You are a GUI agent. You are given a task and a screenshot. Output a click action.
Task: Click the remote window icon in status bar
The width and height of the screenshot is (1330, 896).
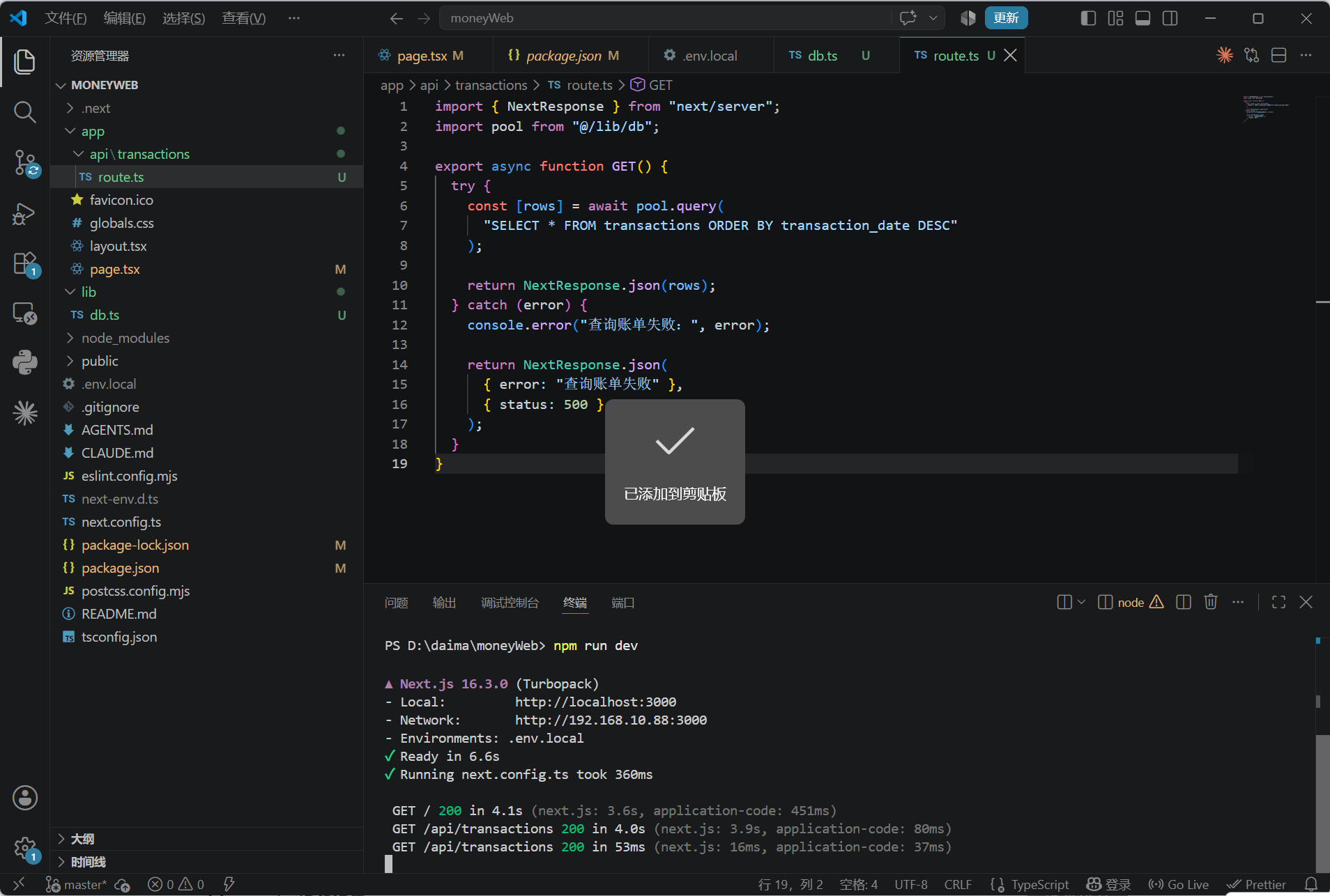19,884
